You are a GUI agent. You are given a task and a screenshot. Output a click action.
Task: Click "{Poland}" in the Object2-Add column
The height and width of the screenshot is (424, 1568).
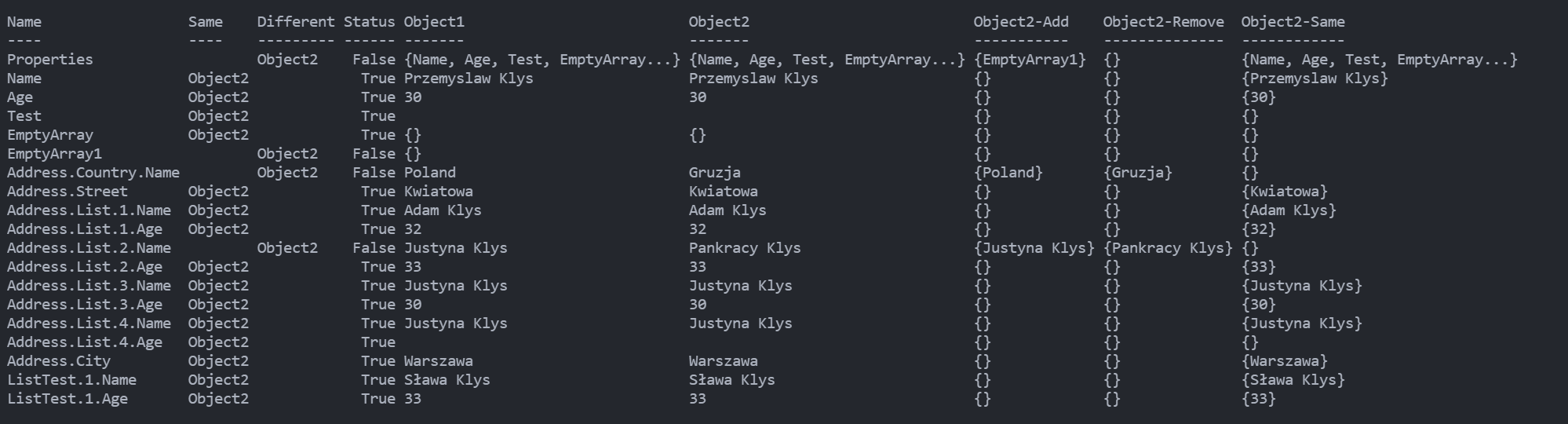[1008, 173]
